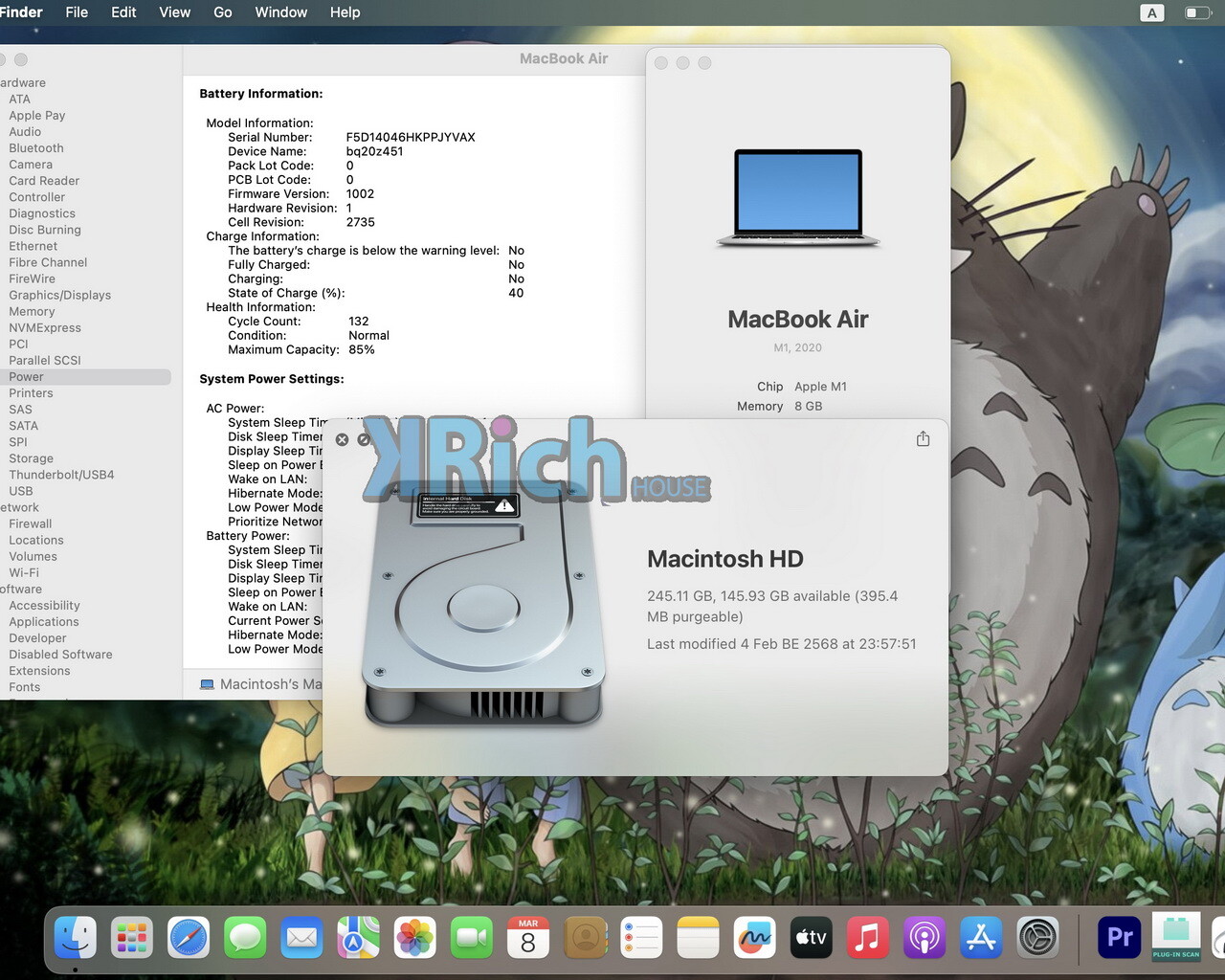Open Contacts app in Dock
The height and width of the screenshot is (980, 1225).
585,938
